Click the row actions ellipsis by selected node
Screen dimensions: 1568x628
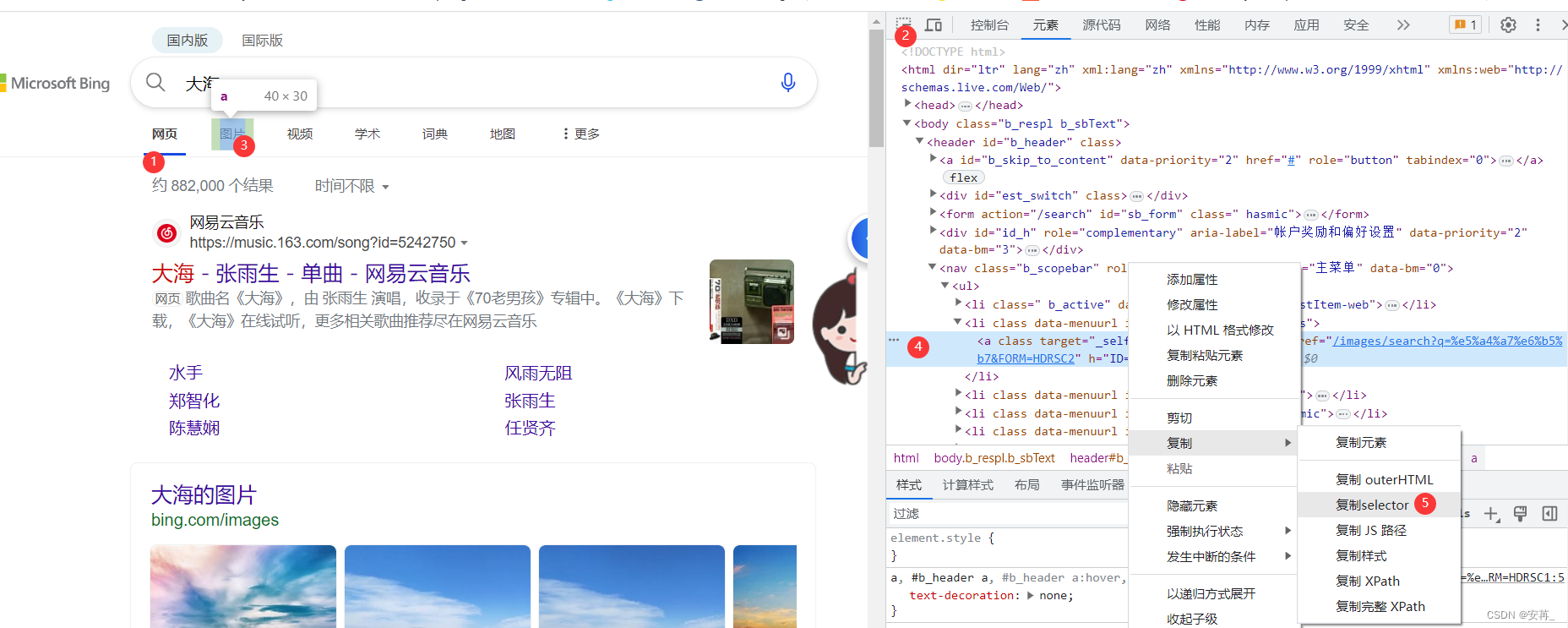click(893, 340)
